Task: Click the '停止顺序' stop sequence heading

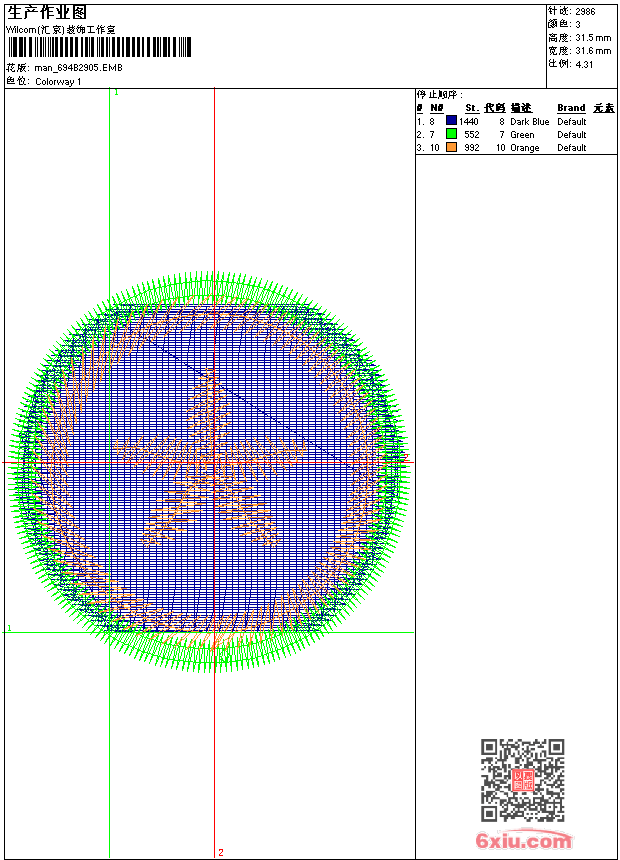Action: 439,95
